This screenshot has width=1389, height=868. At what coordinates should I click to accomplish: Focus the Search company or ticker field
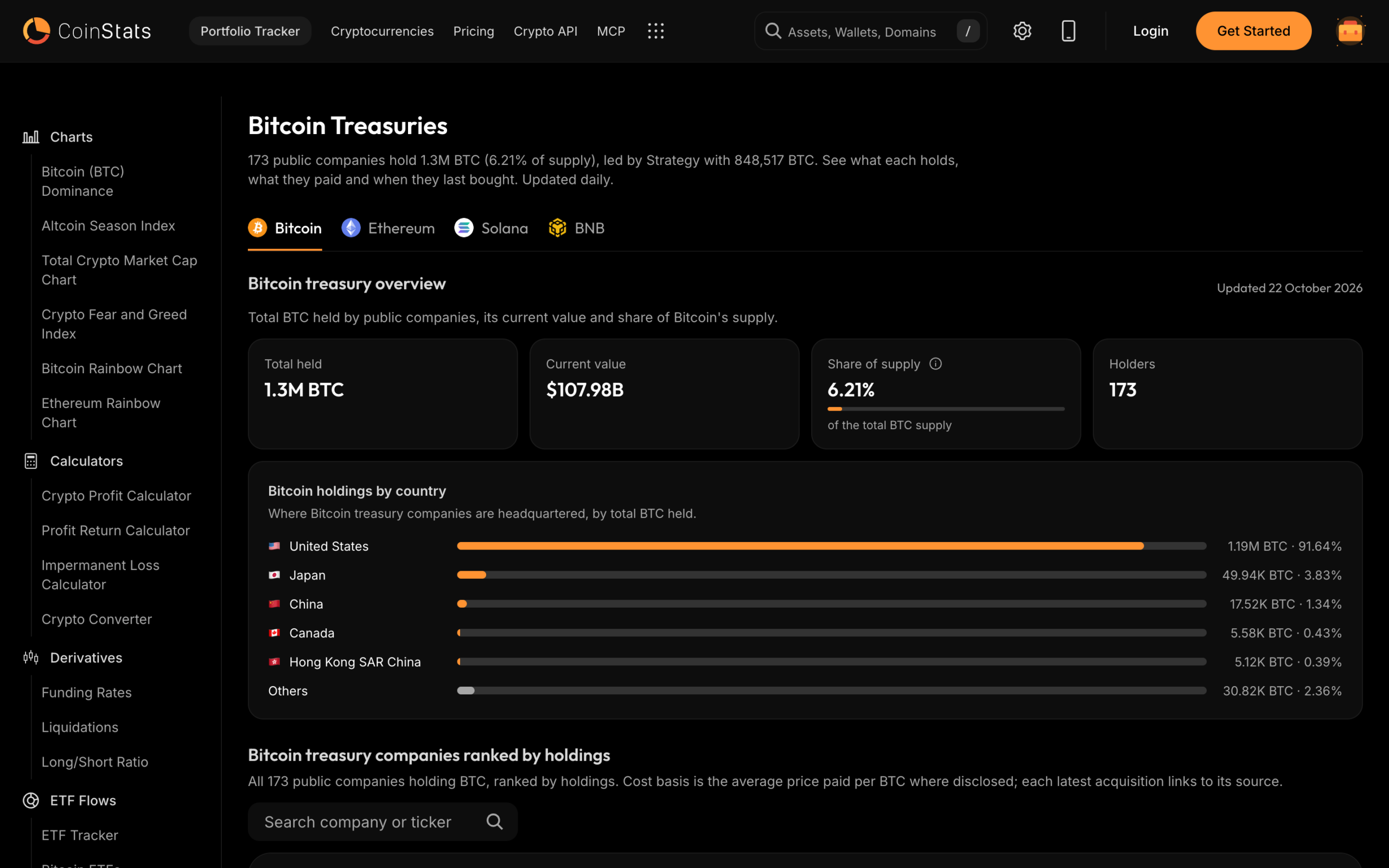coord(383,821)
